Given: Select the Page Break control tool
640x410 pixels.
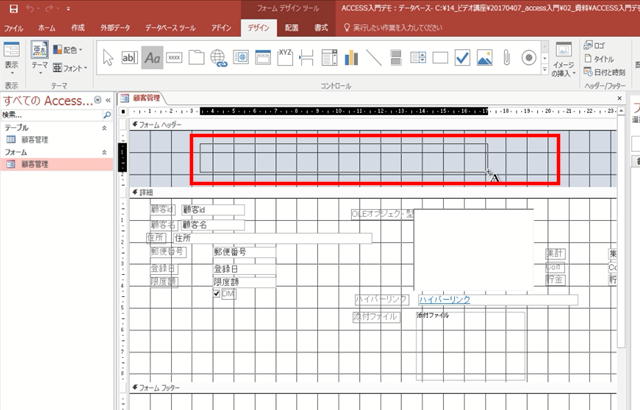Looking at the screenshot, I should tap(307, 58).
